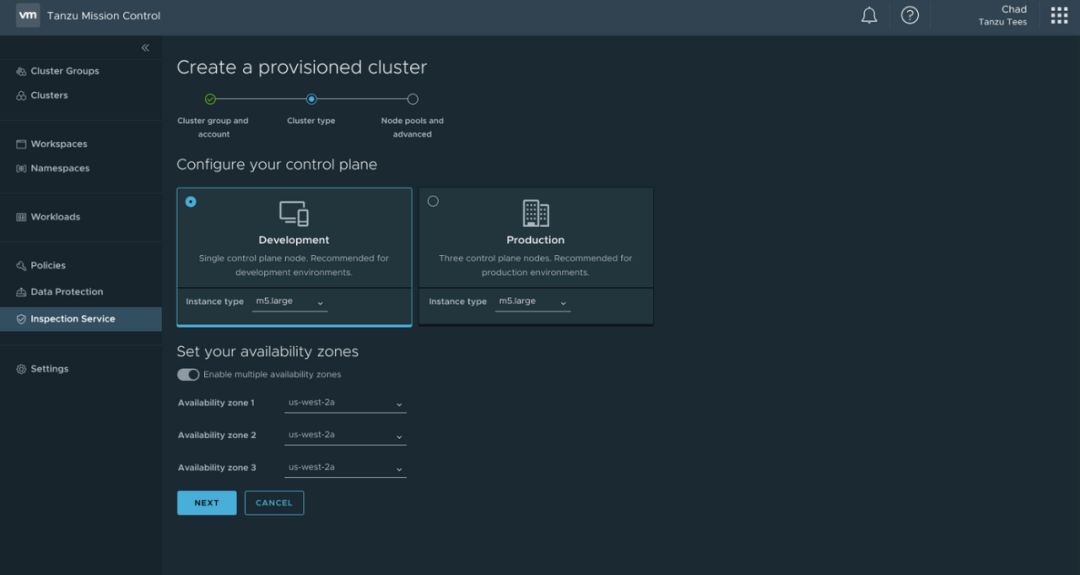Click 'Availability zone 1' label
Image resolution: width=1080 pixels, height=575 pixels.
click(216, 403)
